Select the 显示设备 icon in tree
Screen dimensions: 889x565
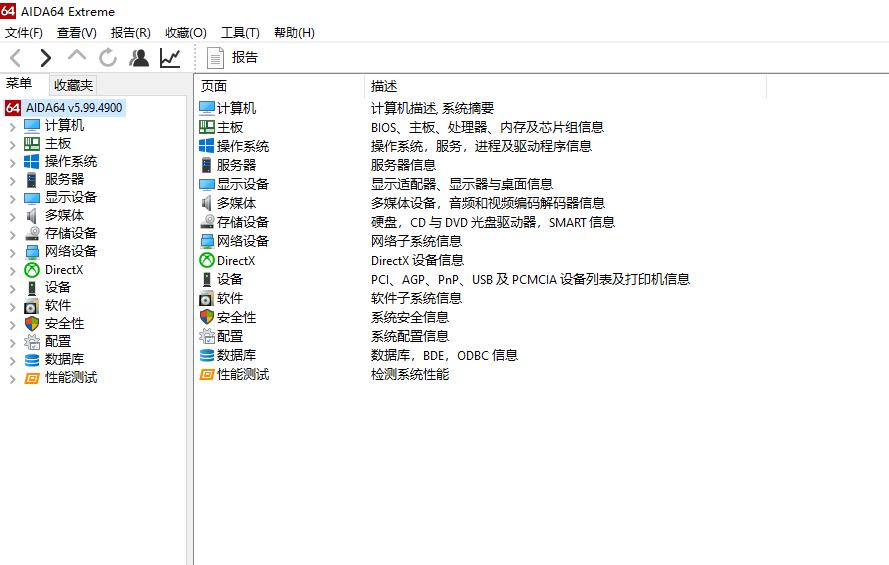coord(32,198)
